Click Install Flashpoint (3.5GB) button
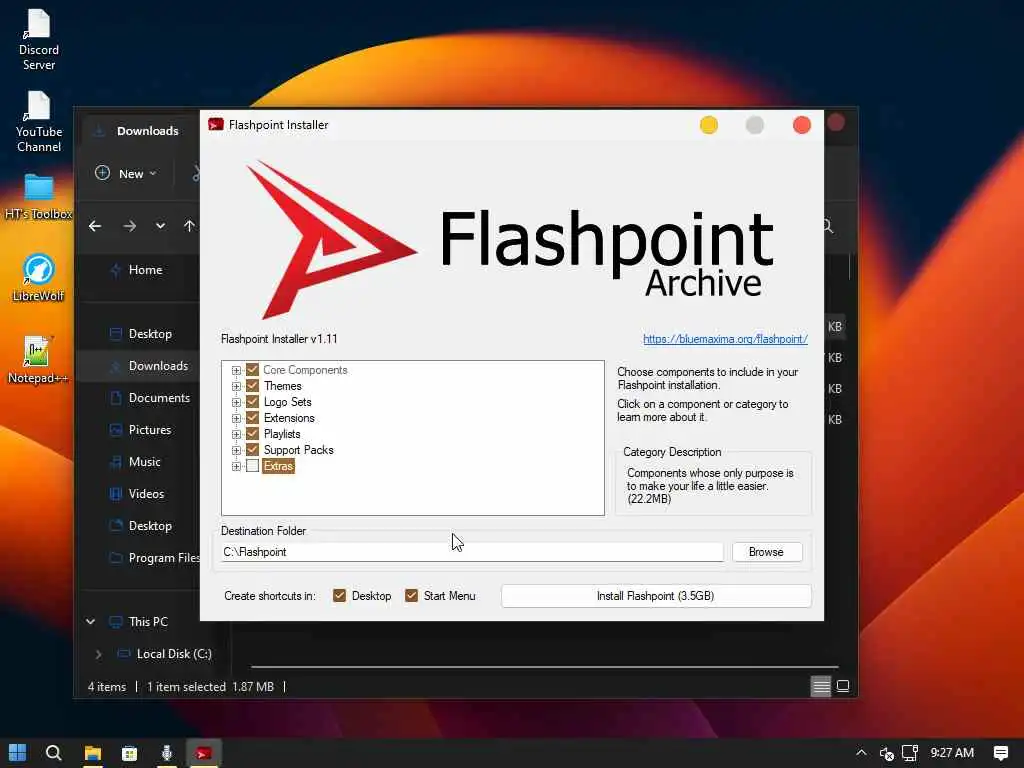1024x768 pixels. click(x=656, y=596)
